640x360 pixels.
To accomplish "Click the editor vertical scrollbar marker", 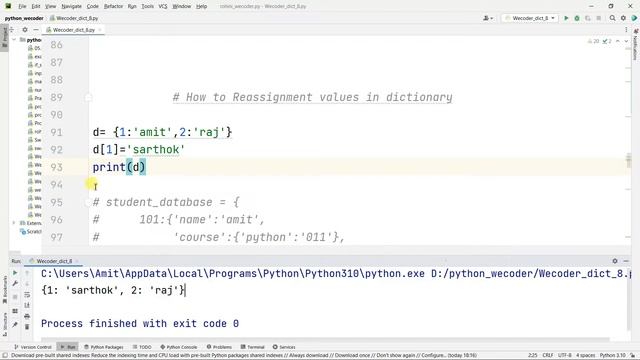I will (x=629, y=159).
